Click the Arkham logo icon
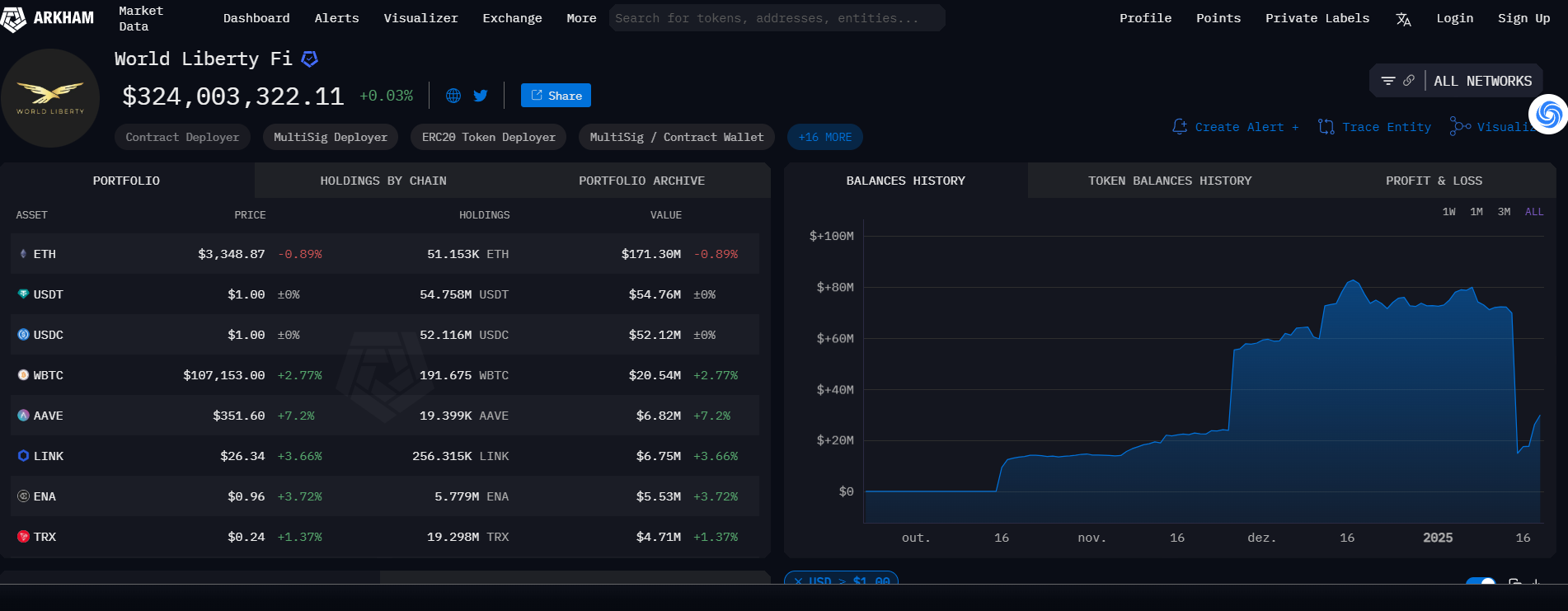This screenshot has width=1568, height=611. (13, 18)
